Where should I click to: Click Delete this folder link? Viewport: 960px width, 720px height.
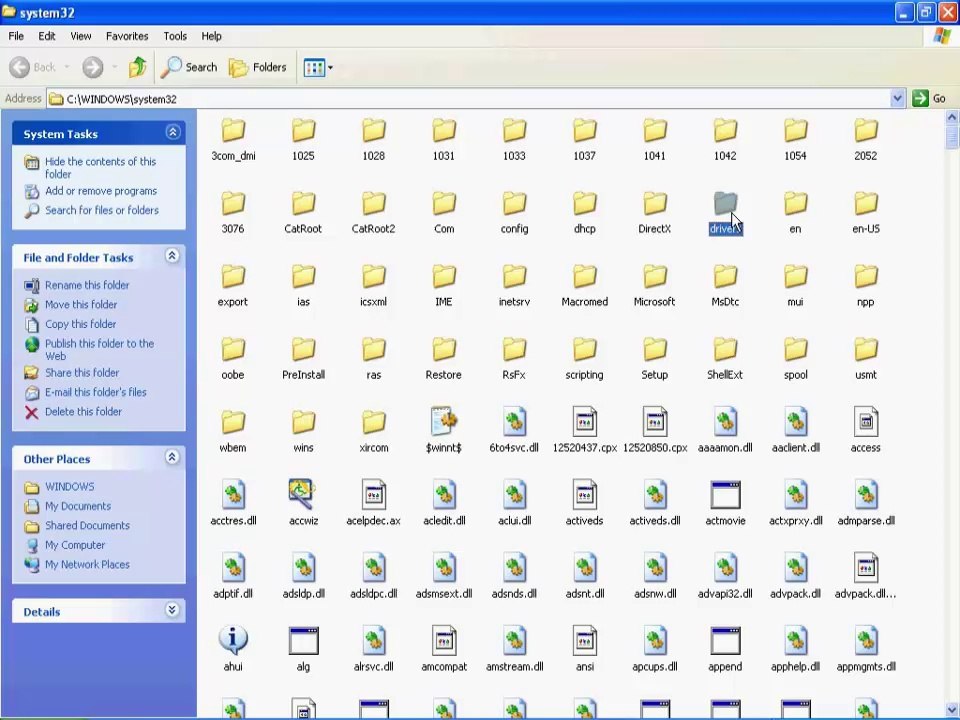tap(83, 411)
